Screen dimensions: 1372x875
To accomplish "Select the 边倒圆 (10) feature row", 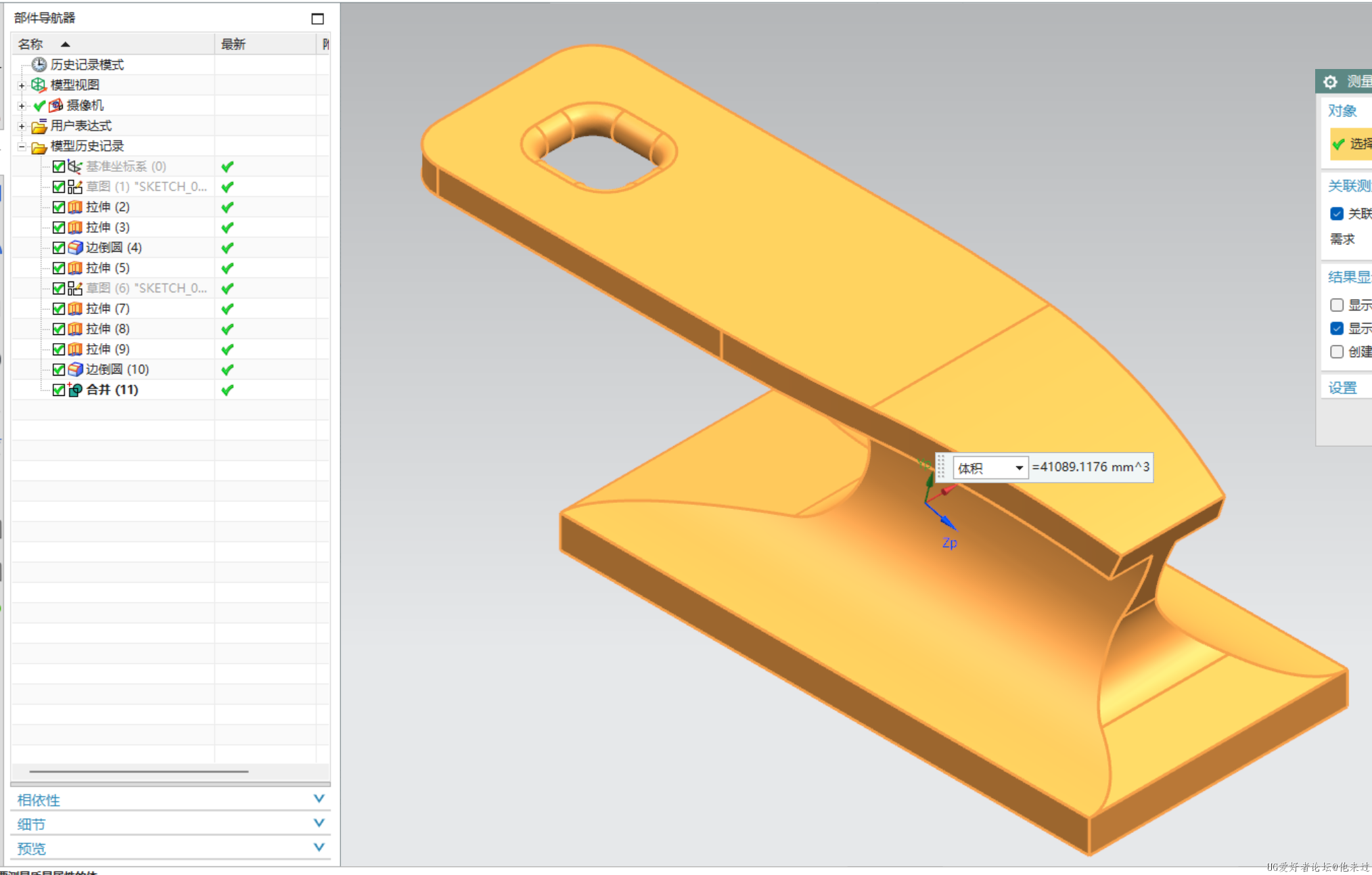I will 170,369.
